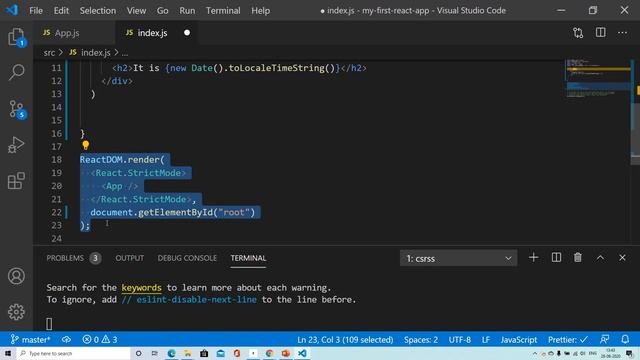Click line number 14 in gutter
The height and width of the screenshot is (360, 640).
[56, 107]
